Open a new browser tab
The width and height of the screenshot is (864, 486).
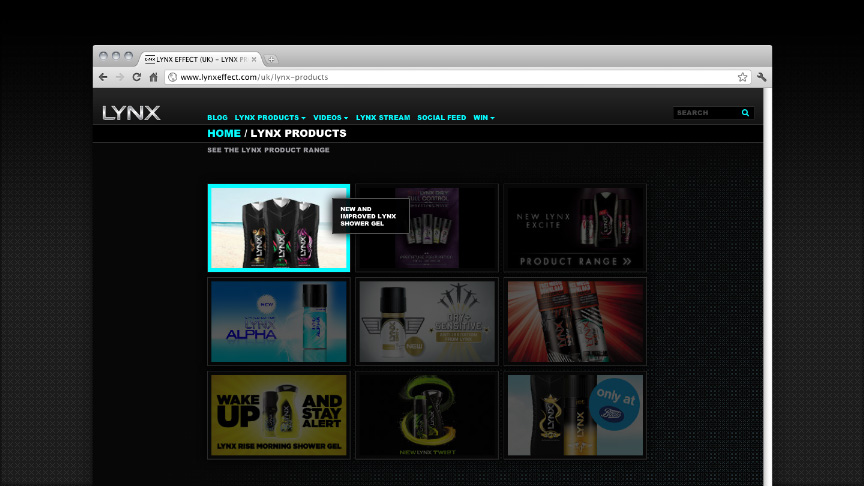(x=271, y=60)
